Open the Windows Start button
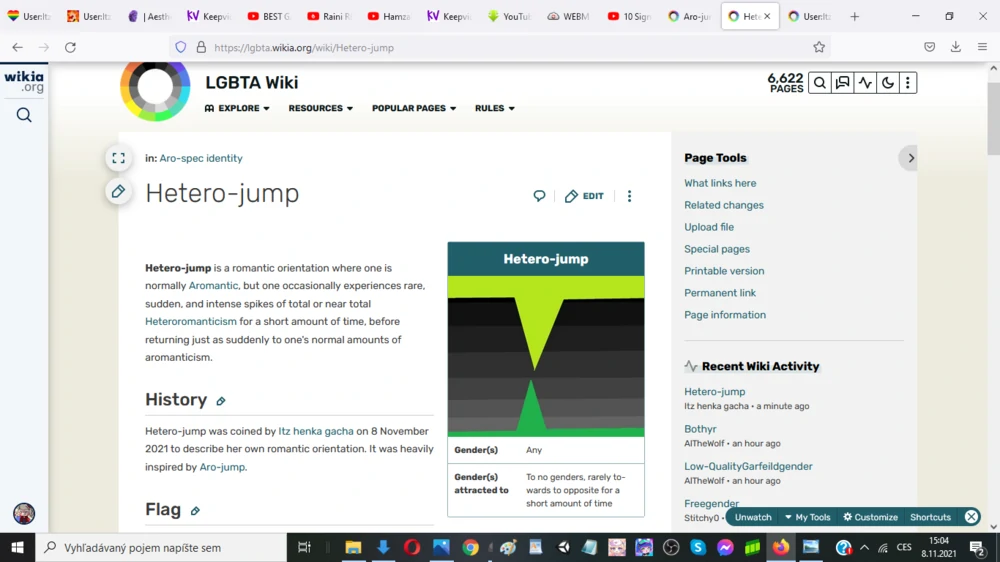The height and width of the screenshot is (562, 1000). coord(17,547)
